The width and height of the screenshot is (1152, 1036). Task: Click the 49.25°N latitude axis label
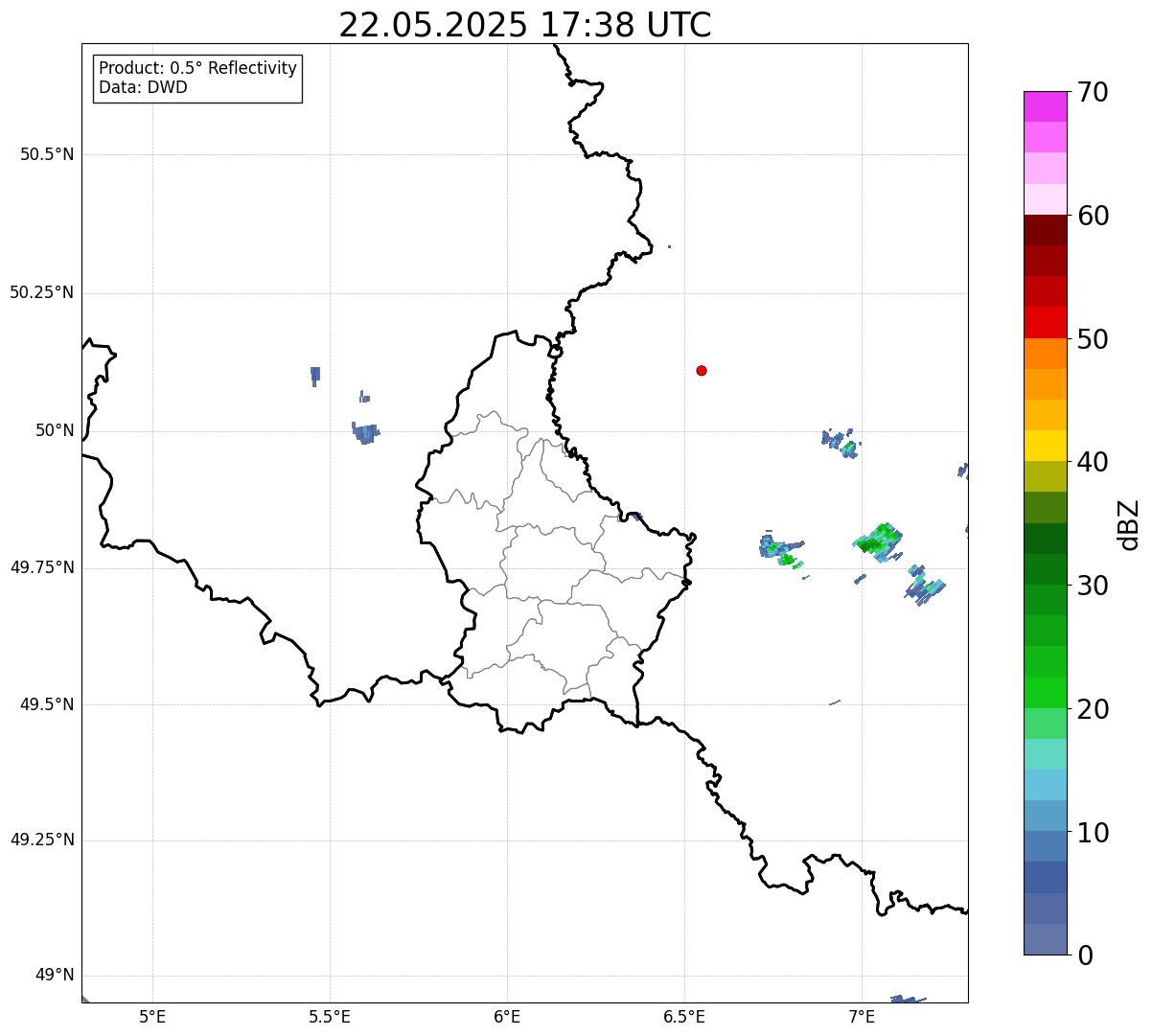click(x=42, y=840)
